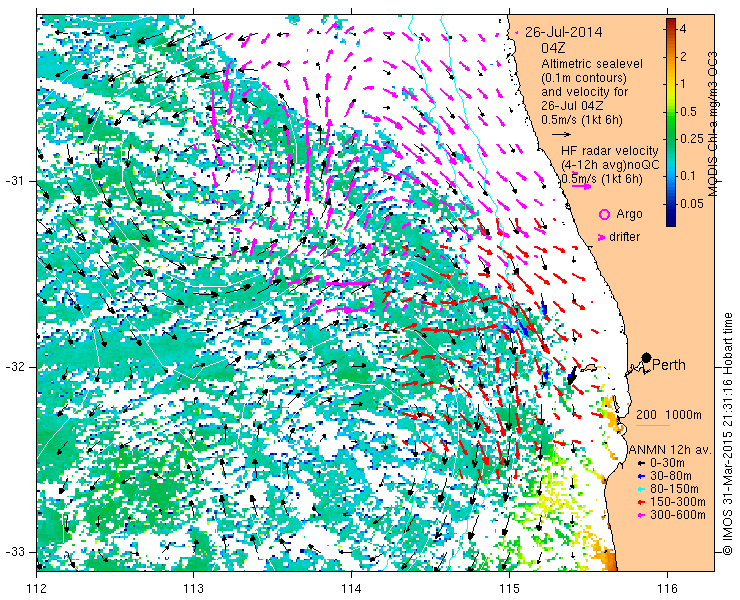Click the drifter magenta arrow legend symbol
This screenshot has height=600, width=740.
pyautogui.click(x=602, y=237)
